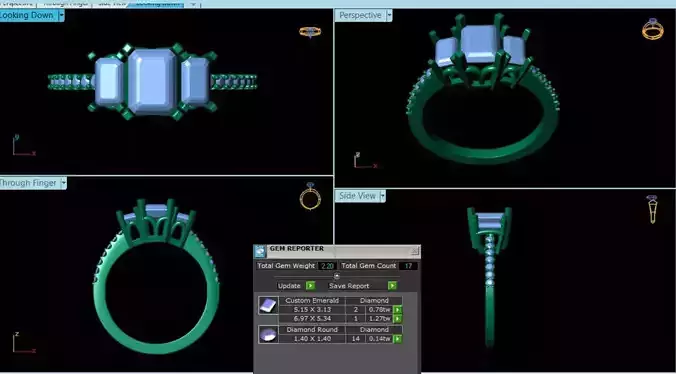Screen dimensions: 676x374
Task: Click the axis indicator in Perspective view
Action: tap(365, 160)
